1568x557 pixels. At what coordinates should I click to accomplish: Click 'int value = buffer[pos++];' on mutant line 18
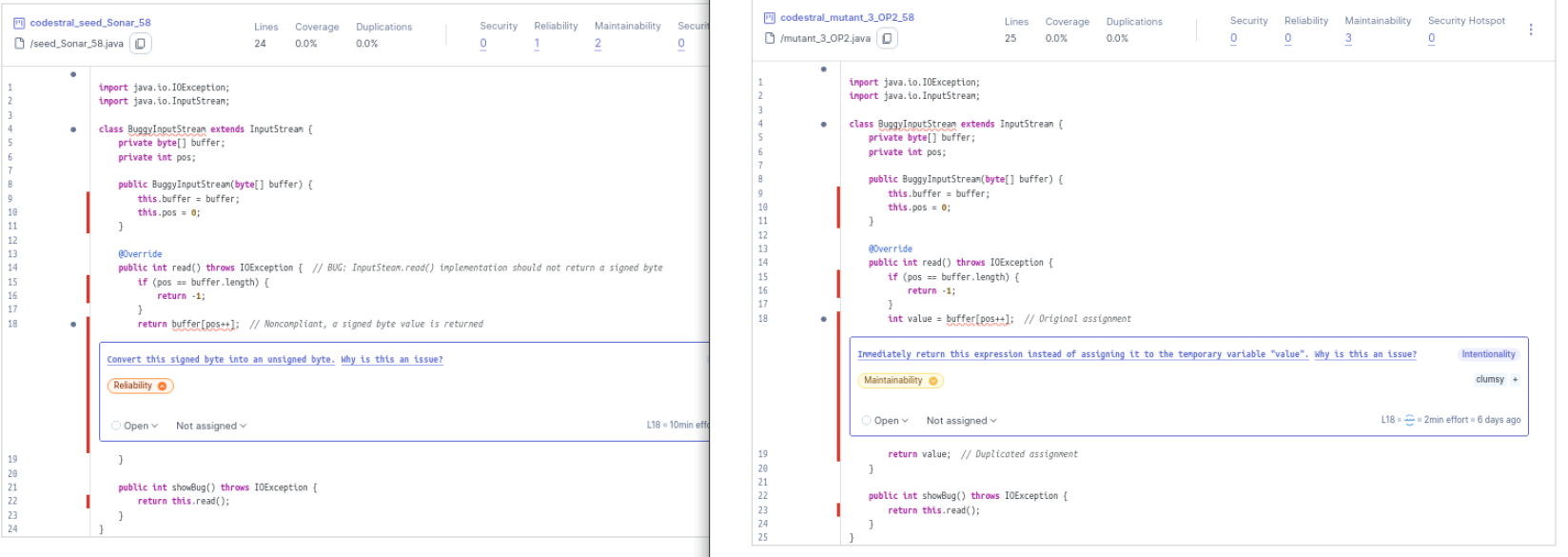coord(951,319)
